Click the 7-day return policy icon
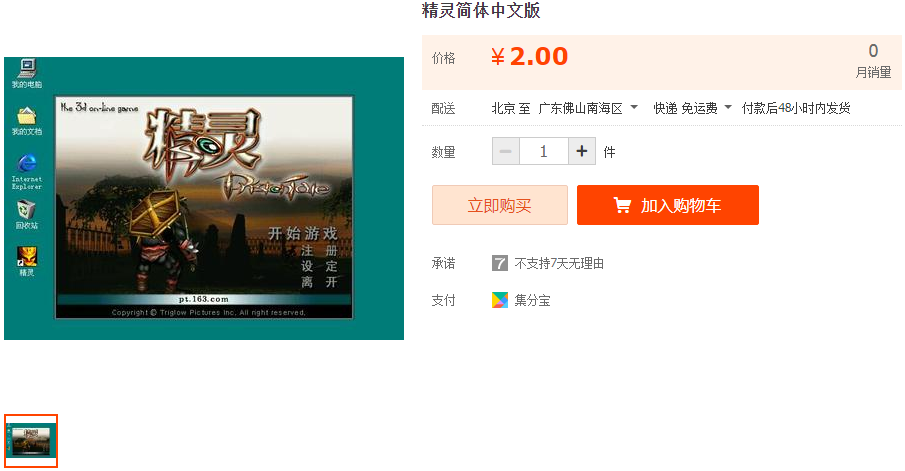Image resolution: width=905 pixels, height=471 pixels. pyautogui.click(x=500, y=263)
